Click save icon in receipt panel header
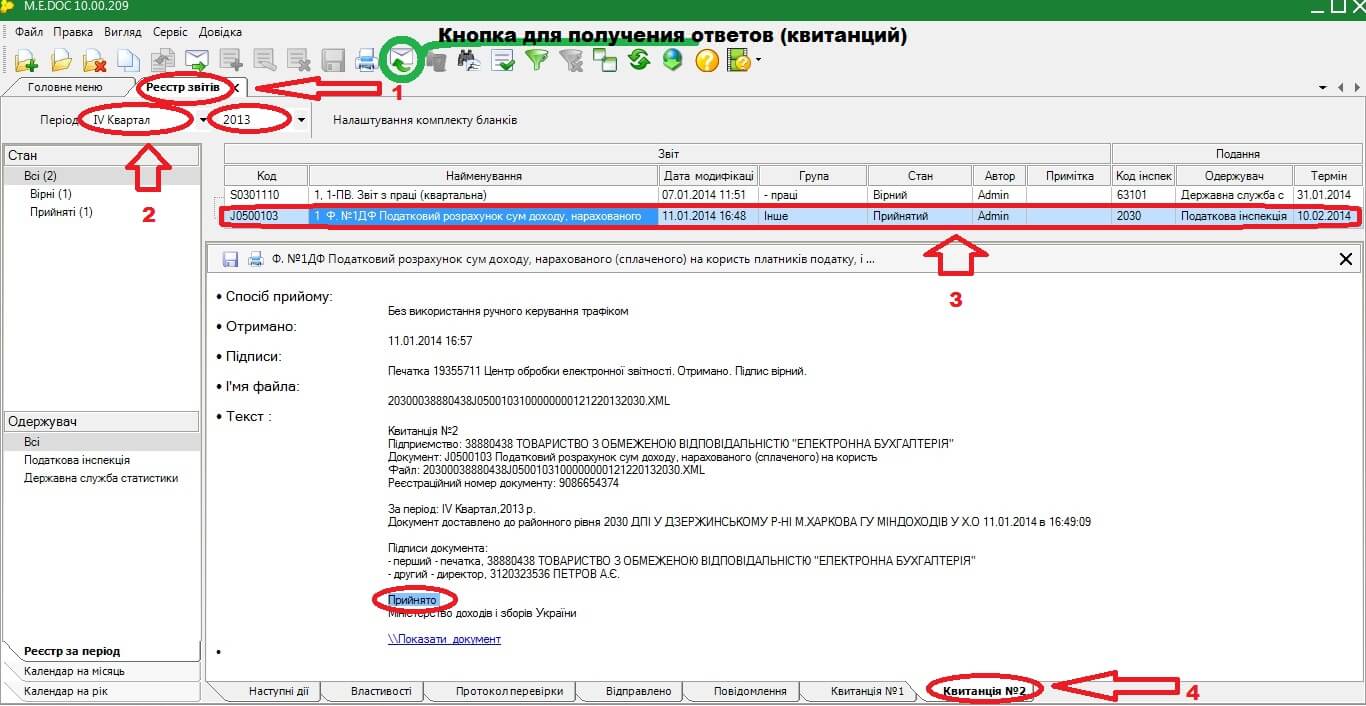Image resolution: width=1366 pixels, height=706 pixels. coord(230,259)
